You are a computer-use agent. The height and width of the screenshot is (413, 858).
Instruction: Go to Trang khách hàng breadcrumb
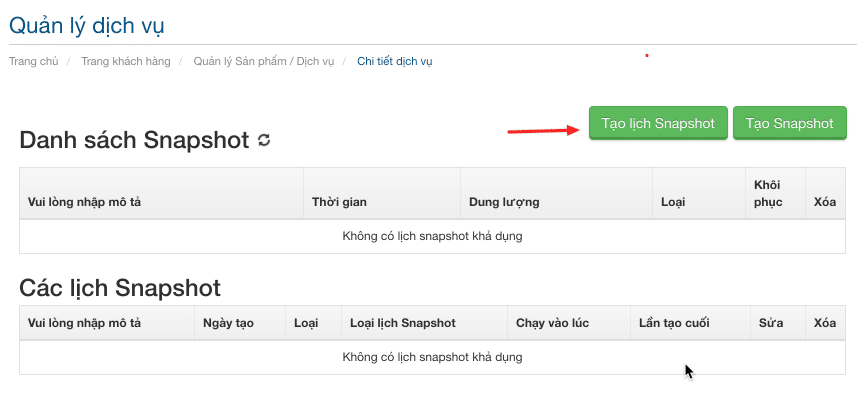125,61
